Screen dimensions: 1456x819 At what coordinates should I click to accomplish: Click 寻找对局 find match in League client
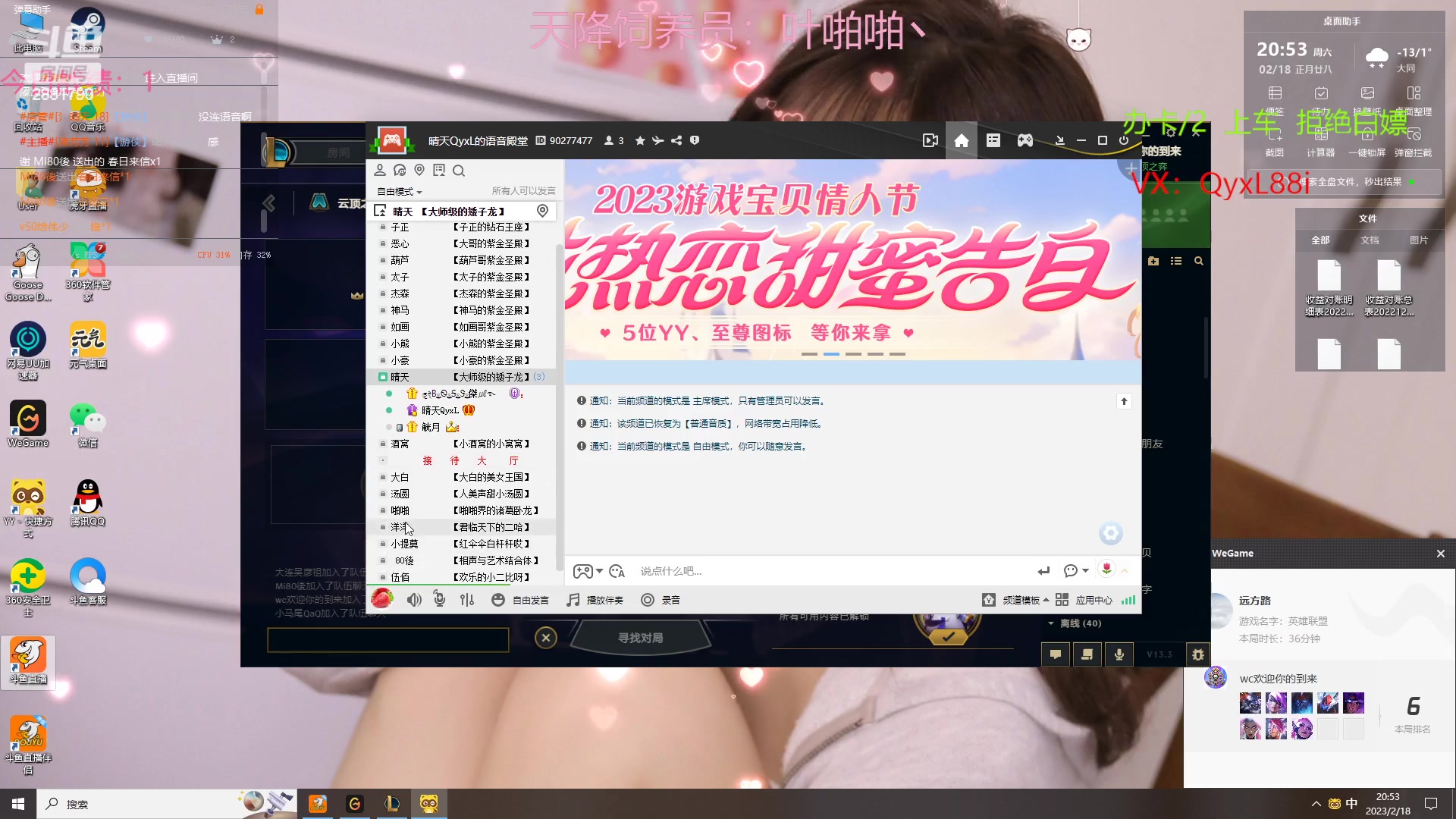641,638
